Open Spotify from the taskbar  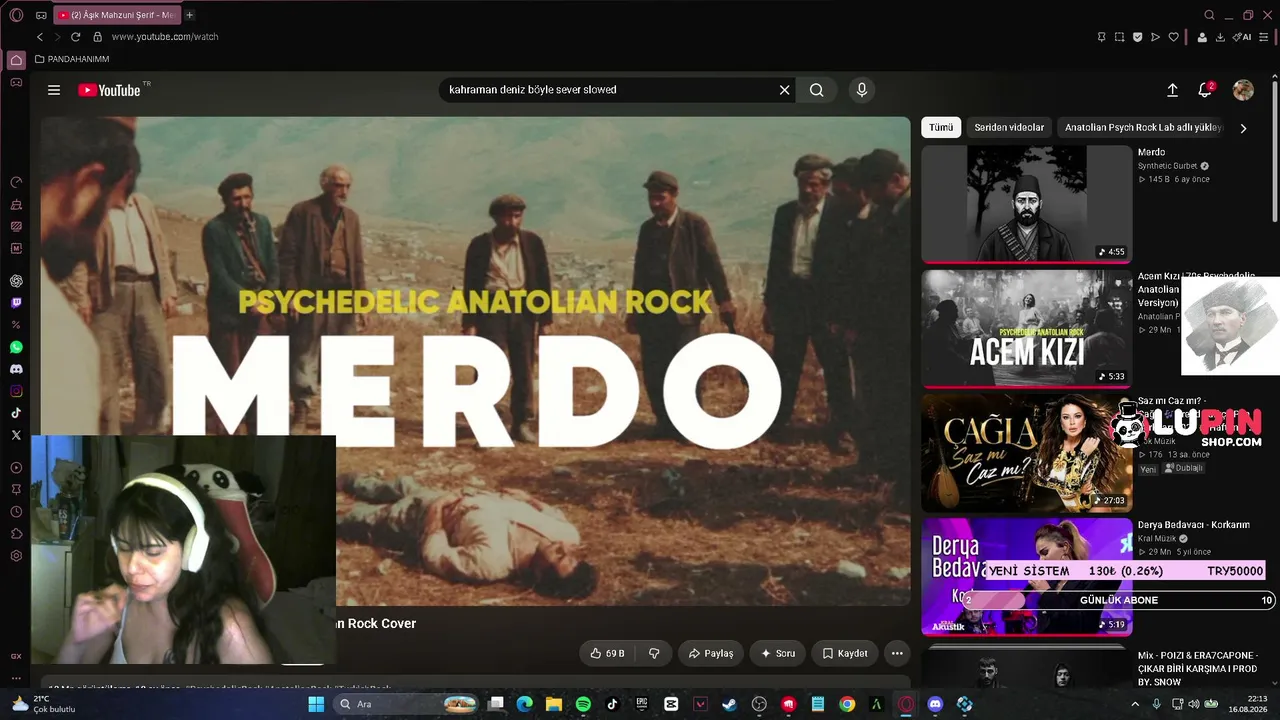(x=583, y=704)
